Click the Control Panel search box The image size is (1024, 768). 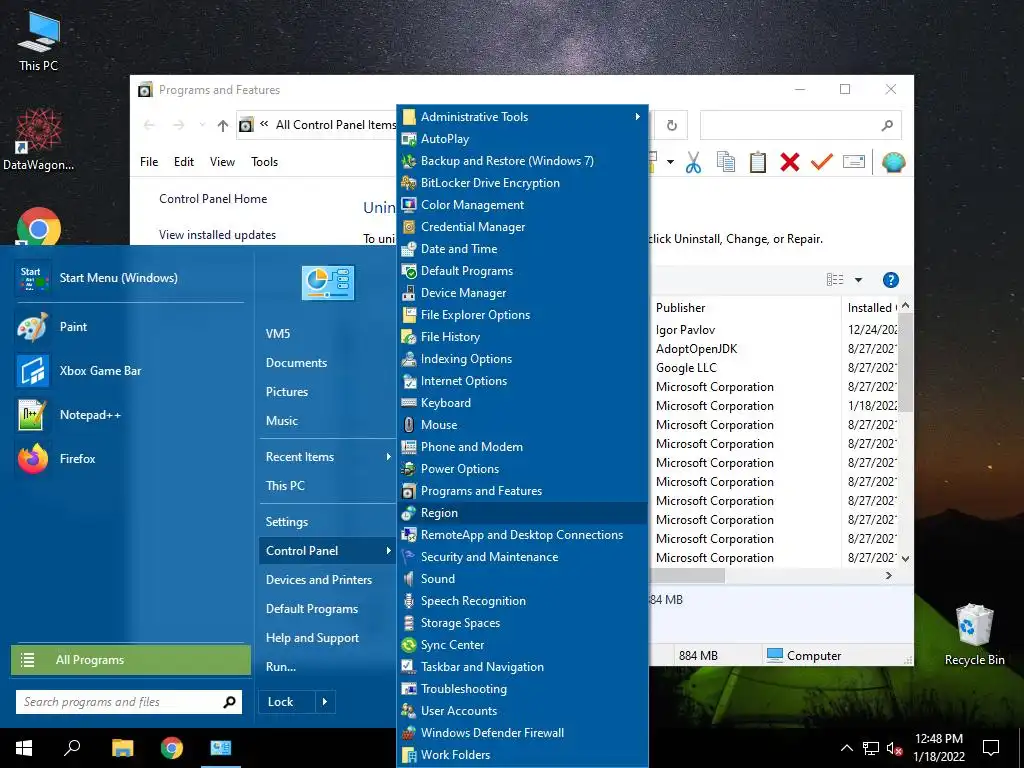click(801, 125)
